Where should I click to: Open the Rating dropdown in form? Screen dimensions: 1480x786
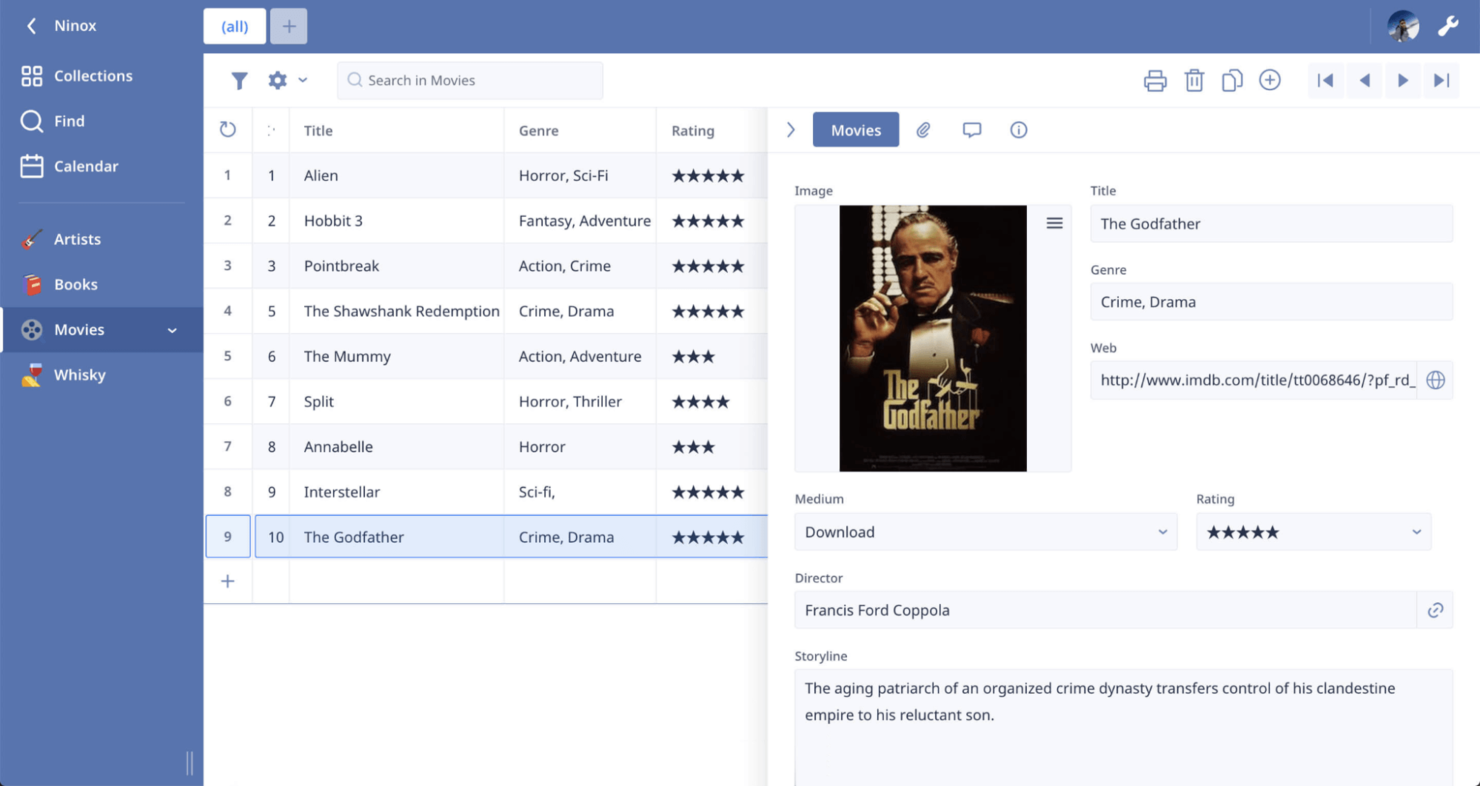(x=1313, y=532)
